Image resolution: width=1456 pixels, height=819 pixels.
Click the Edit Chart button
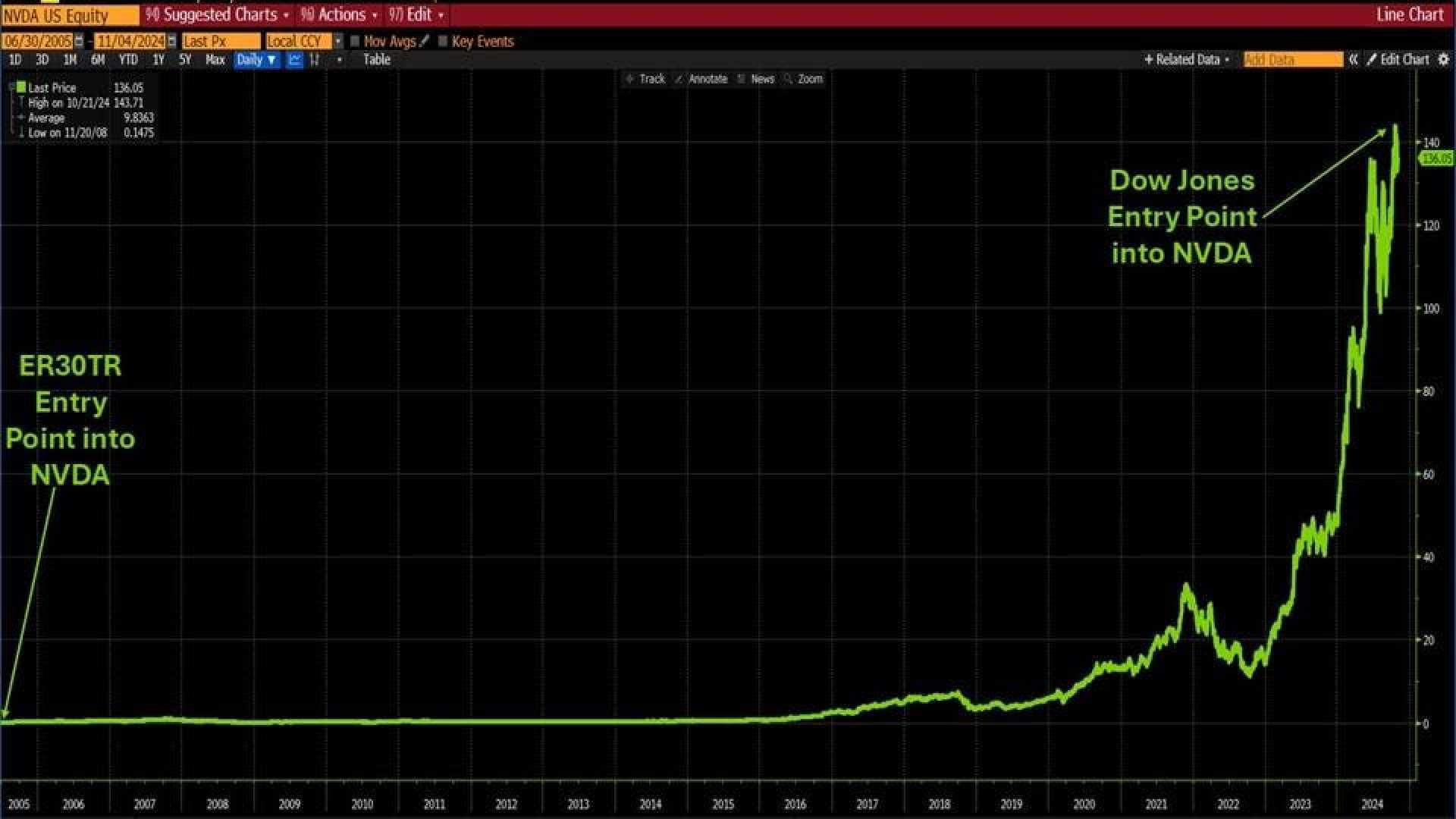pos(1398,59)
